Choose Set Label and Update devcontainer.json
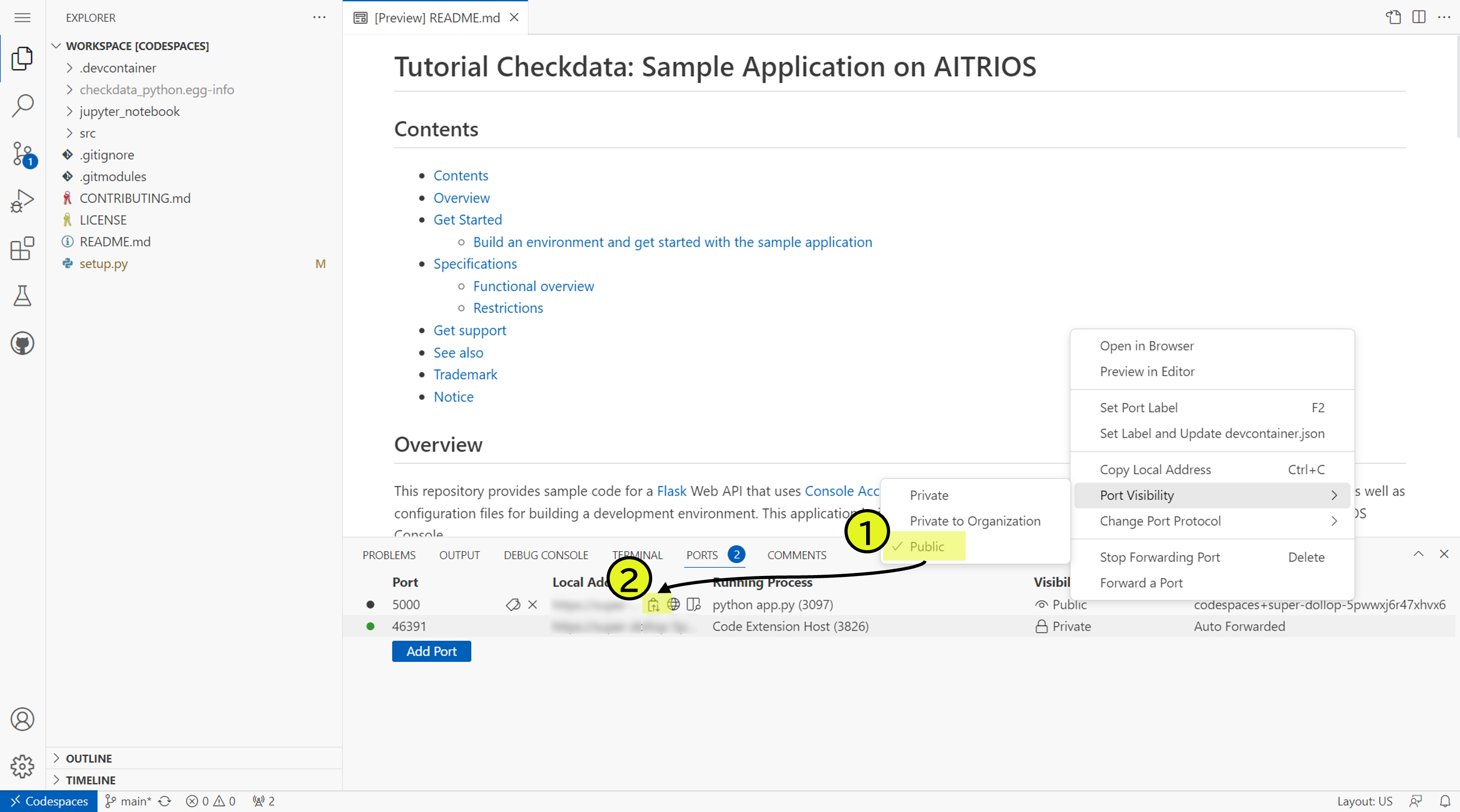1460x812 pixels. coord(1212,434)
